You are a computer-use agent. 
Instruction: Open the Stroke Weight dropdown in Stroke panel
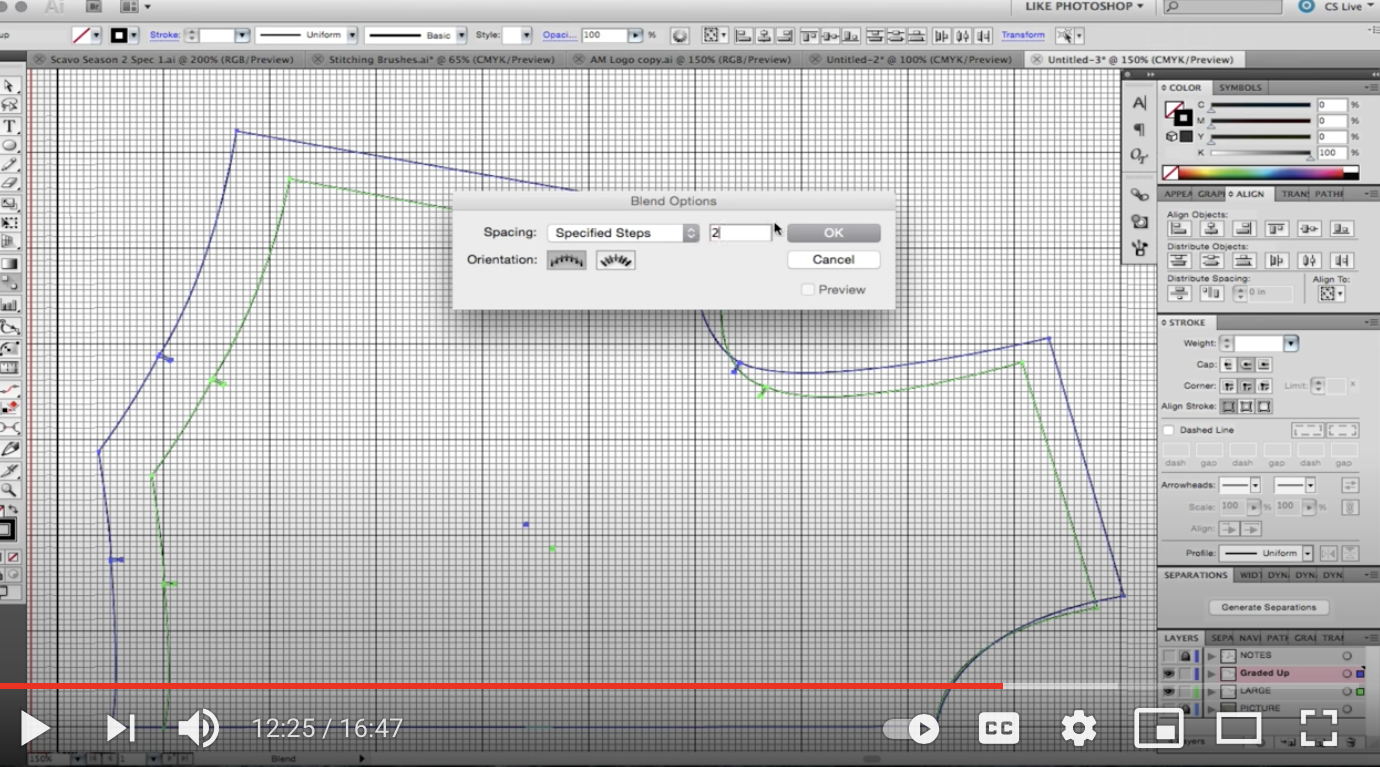pyautogui.click(x=1291, y=343)
